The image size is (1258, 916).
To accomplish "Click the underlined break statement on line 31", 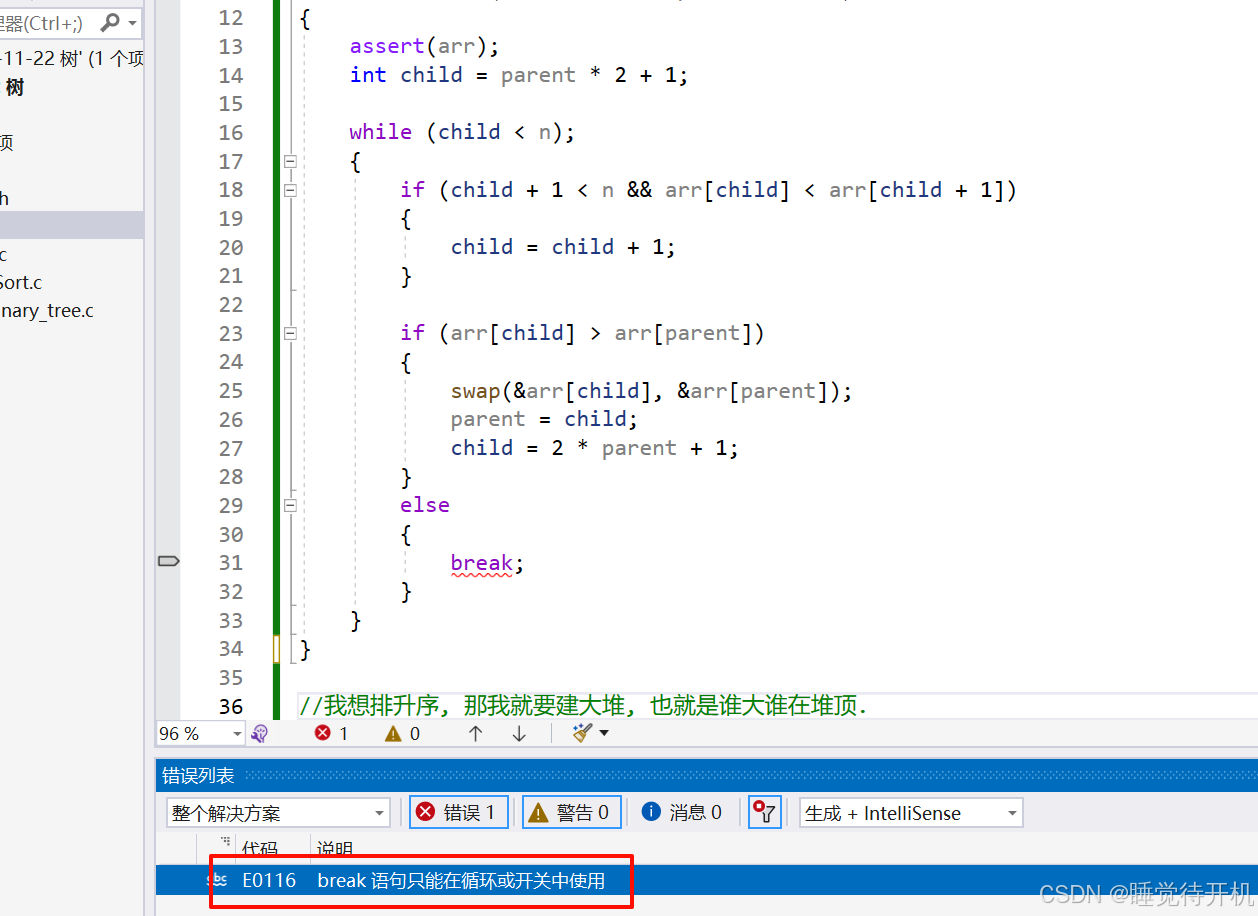I will 481,563.
